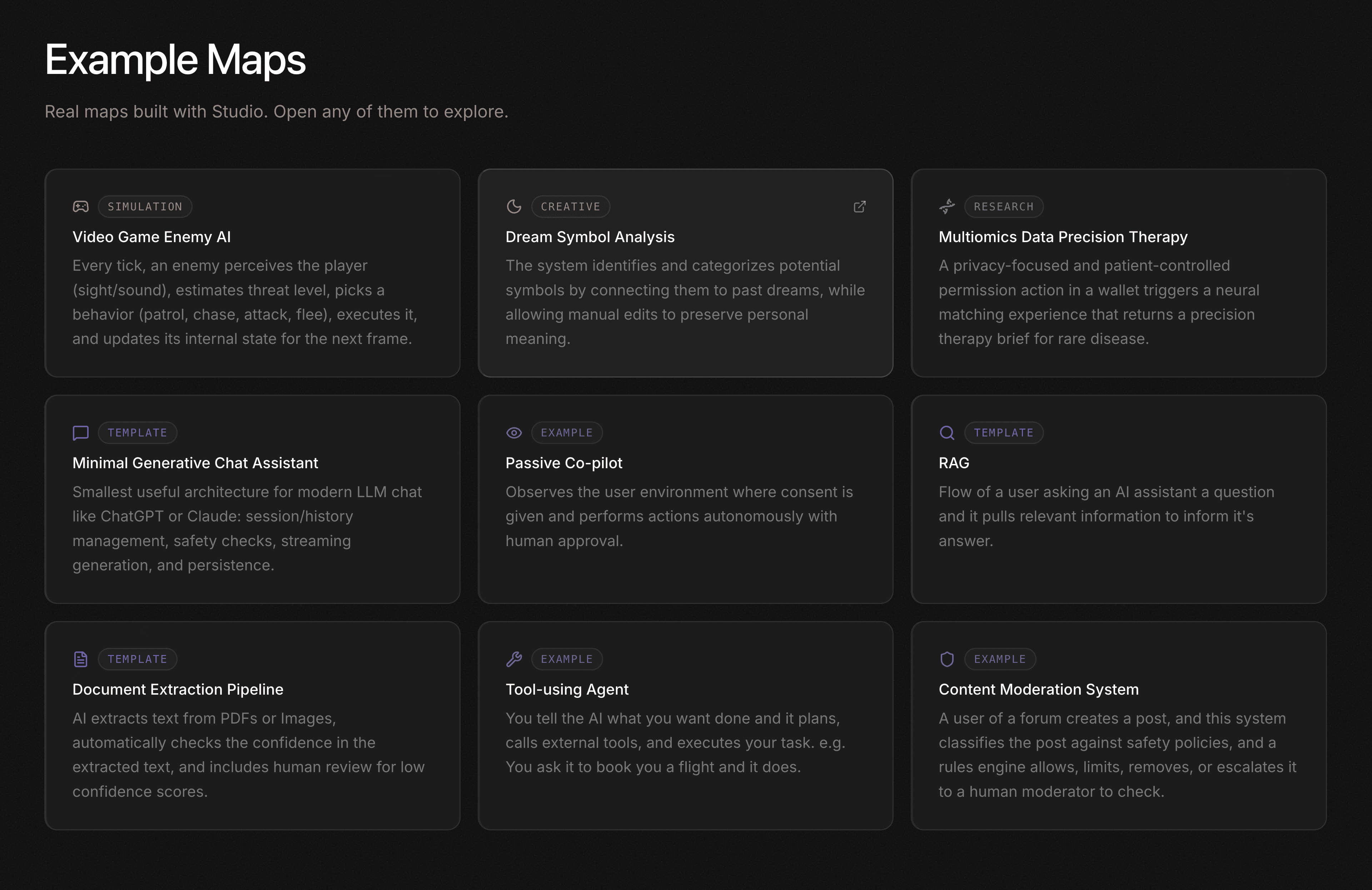The image size is (1372, 890).
Task: Click the document icon on Document Extraction Pipeline
Action: 81,659
